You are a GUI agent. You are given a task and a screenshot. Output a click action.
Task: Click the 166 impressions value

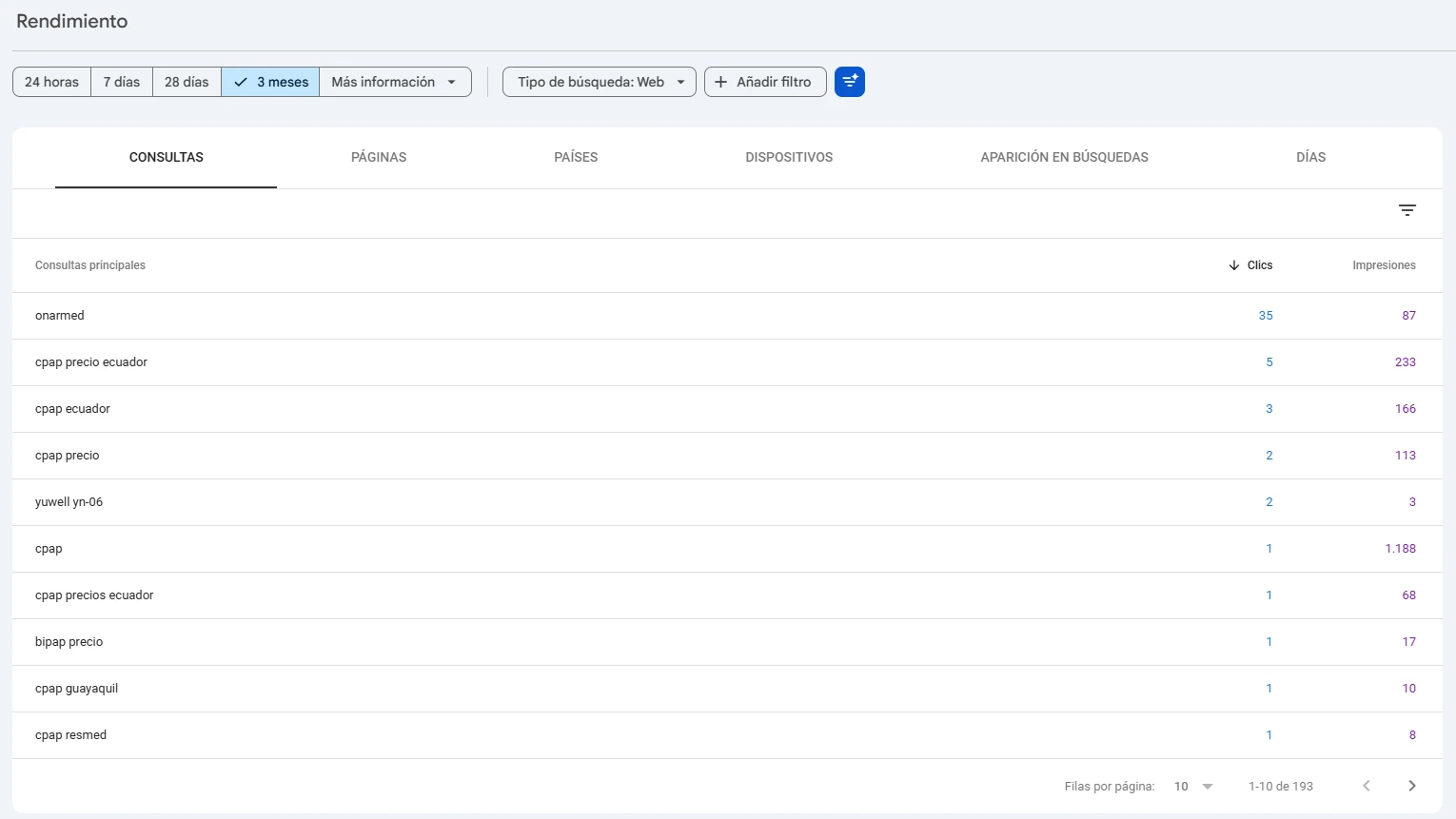pyautogui.click(x=1406, y=409)
